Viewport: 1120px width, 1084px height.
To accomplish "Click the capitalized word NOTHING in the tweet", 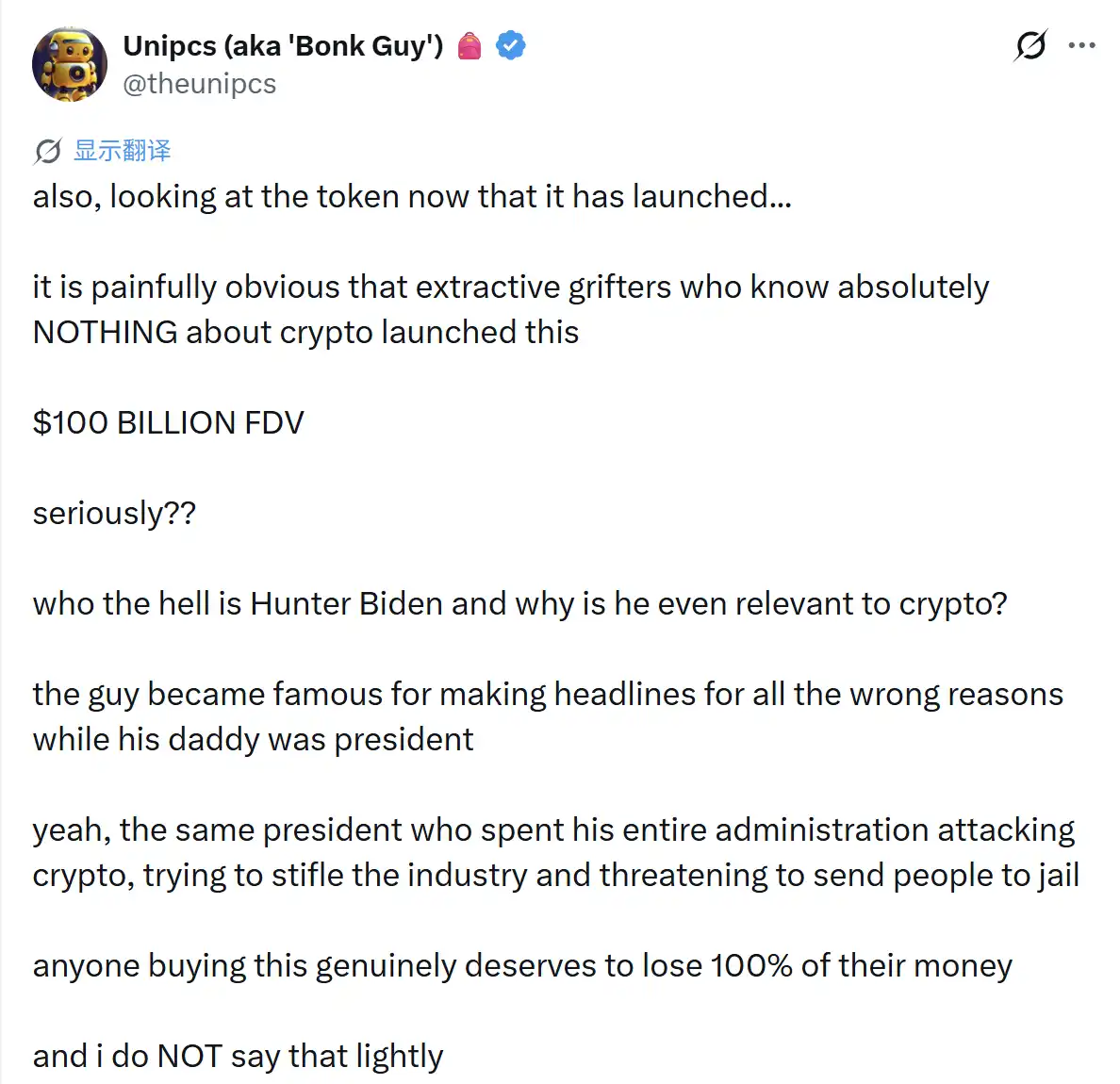I will (x=105, y=332).
